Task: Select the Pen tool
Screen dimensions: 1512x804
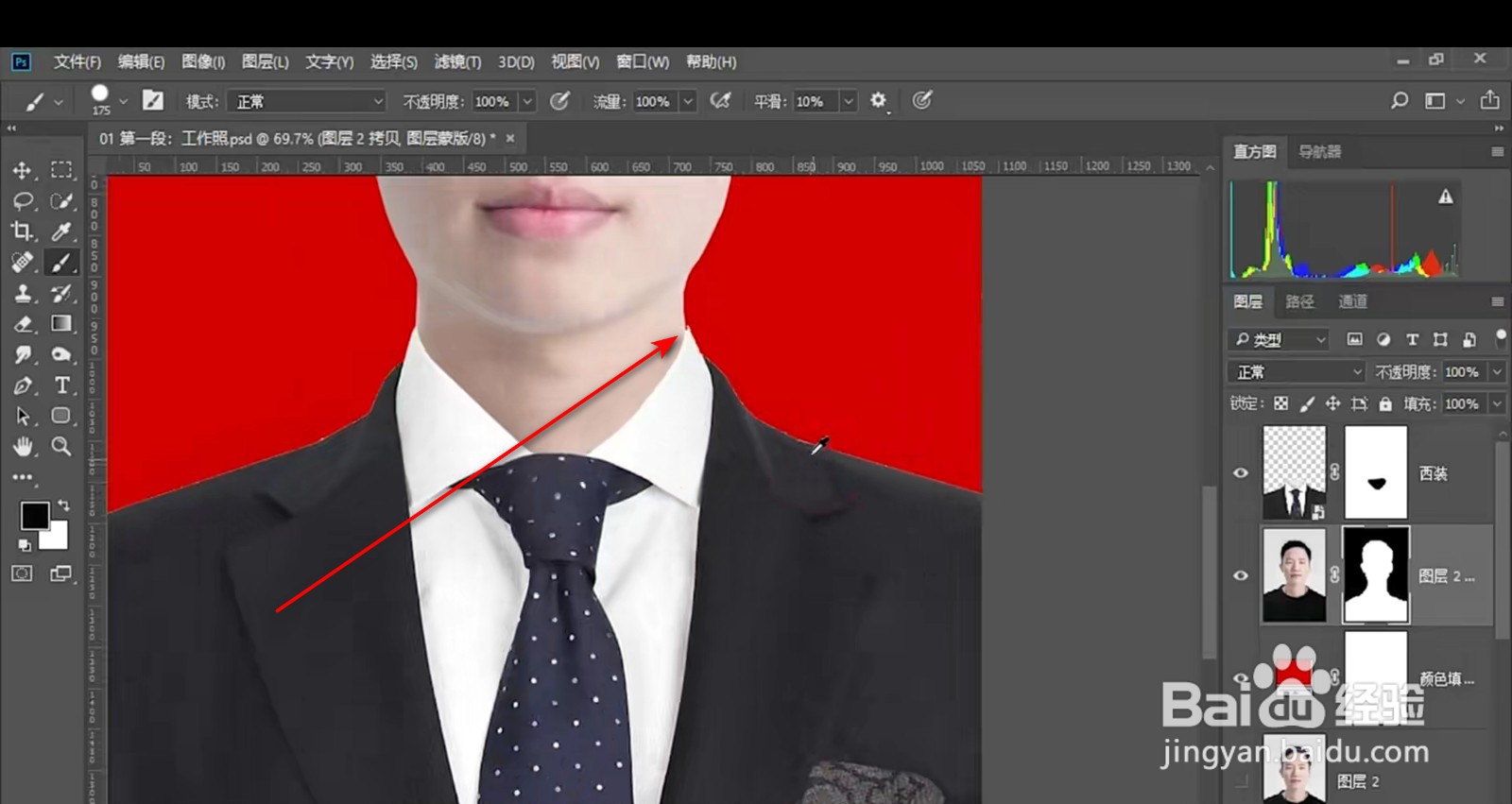Action: (x=22, y=385)
